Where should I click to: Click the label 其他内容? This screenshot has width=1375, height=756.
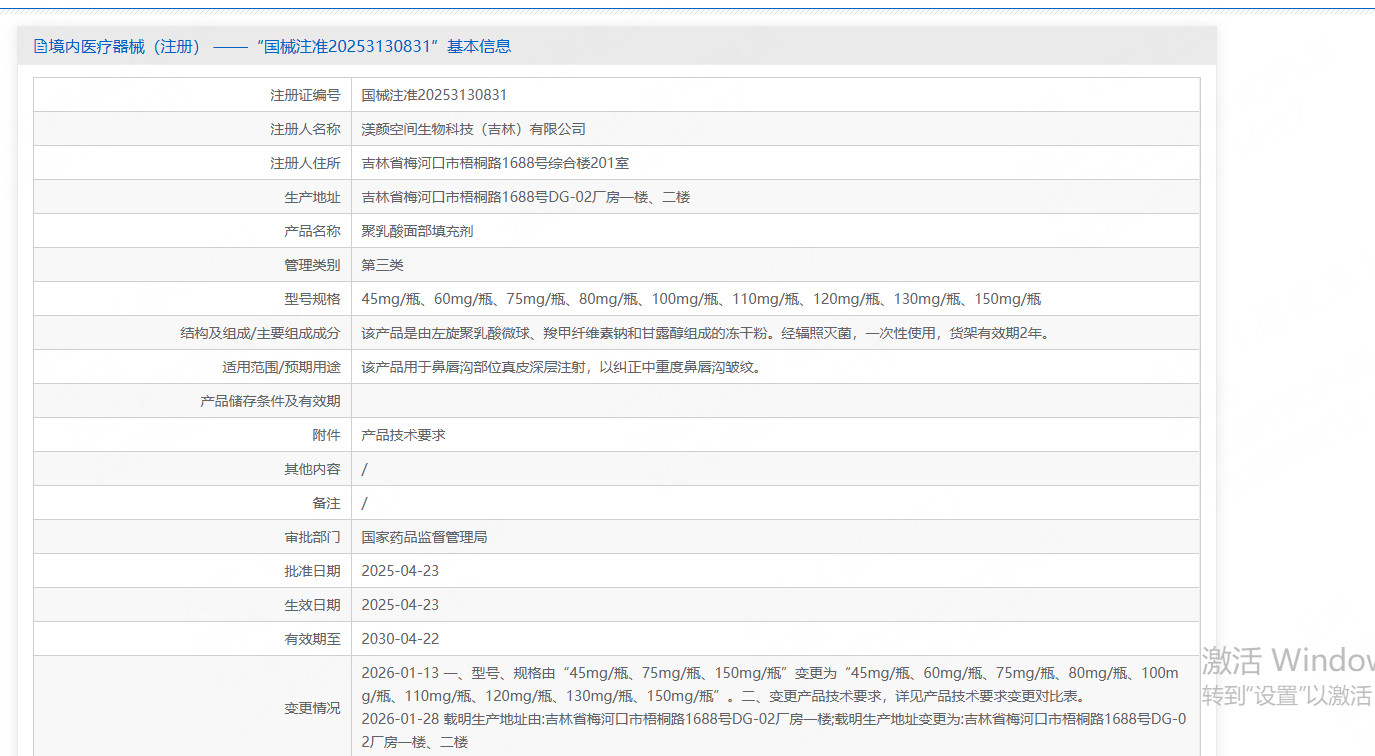pyautogui.click(x=312, y=469)
